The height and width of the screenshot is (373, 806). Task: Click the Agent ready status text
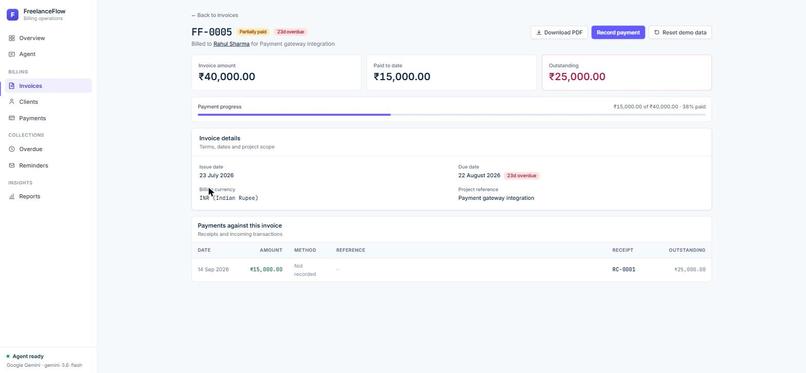tap(28, 356)
